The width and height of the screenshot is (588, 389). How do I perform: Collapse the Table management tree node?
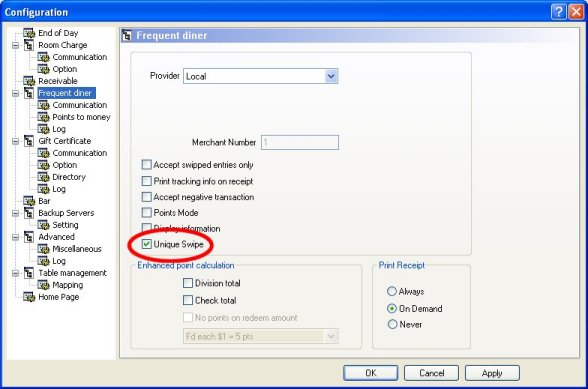coord(15,273)
